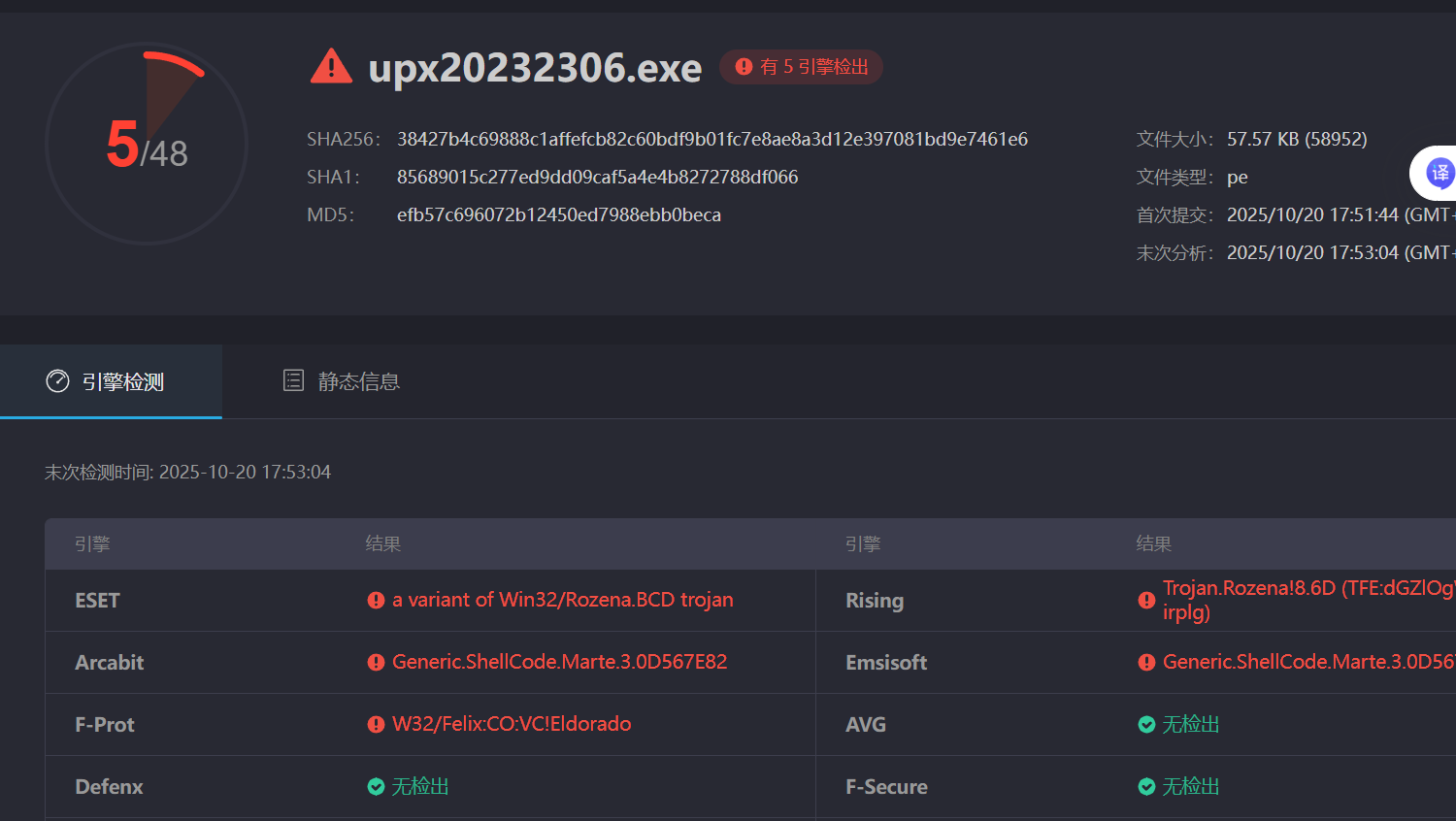1456x821 pixels.
Task: Click the left 结果 column header
Action: (383, 544)
